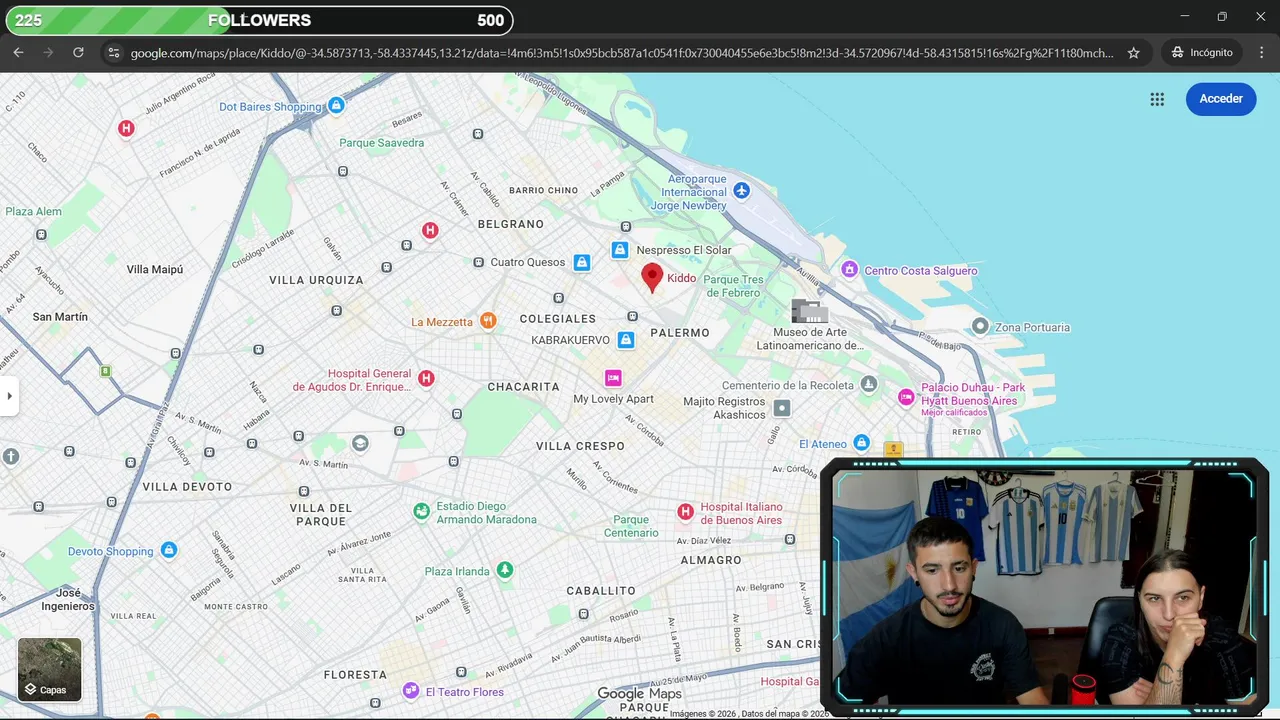Click the ALMAGRO neighborhood label
Viewport: 1280px width, 720px height.
711,561
